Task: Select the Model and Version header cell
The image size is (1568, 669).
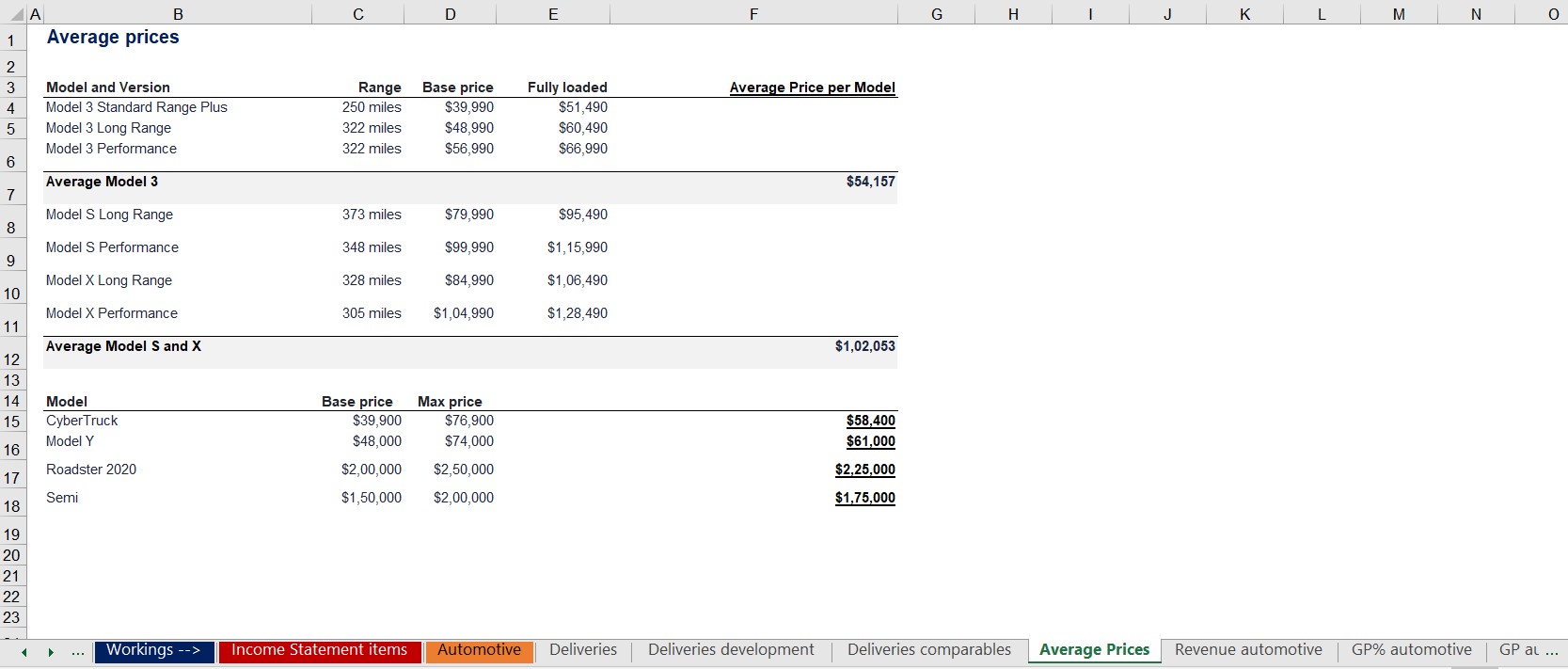Action: pyautogui.click(x=108, y=88)
